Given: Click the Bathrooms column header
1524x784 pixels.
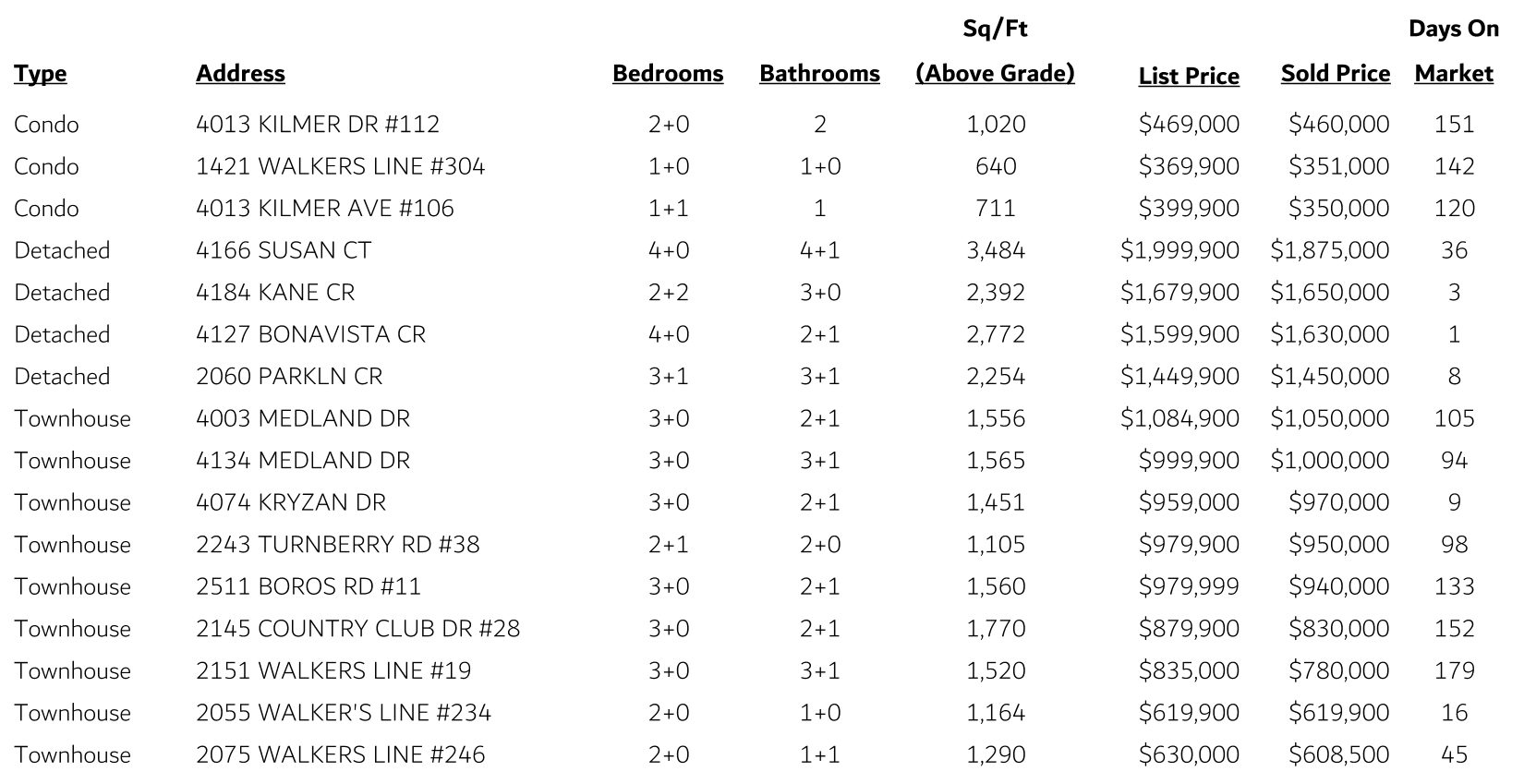Looking at the screenshot, I should coord(819,74).
